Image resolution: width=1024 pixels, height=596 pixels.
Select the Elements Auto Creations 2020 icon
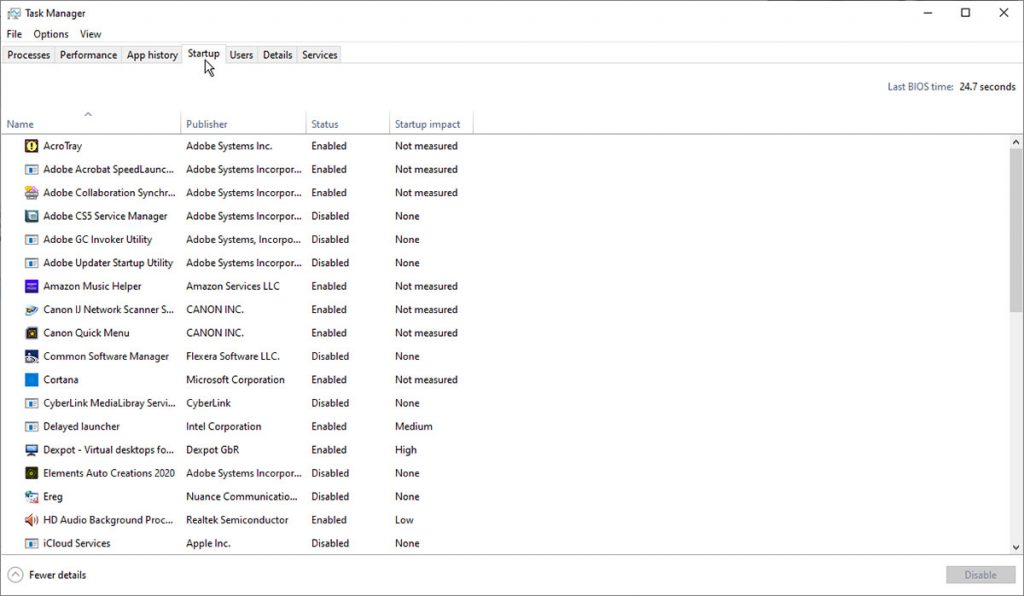(x=32, y=473)
